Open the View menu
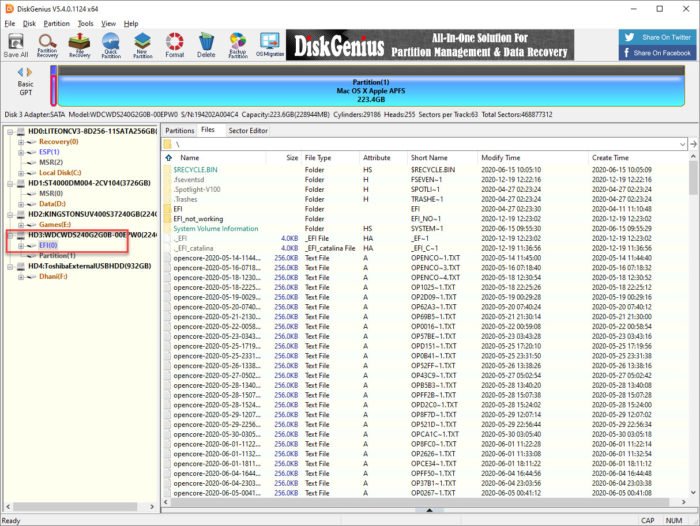The width and height of the screenshot is (700, 526). tap(108, 24)
